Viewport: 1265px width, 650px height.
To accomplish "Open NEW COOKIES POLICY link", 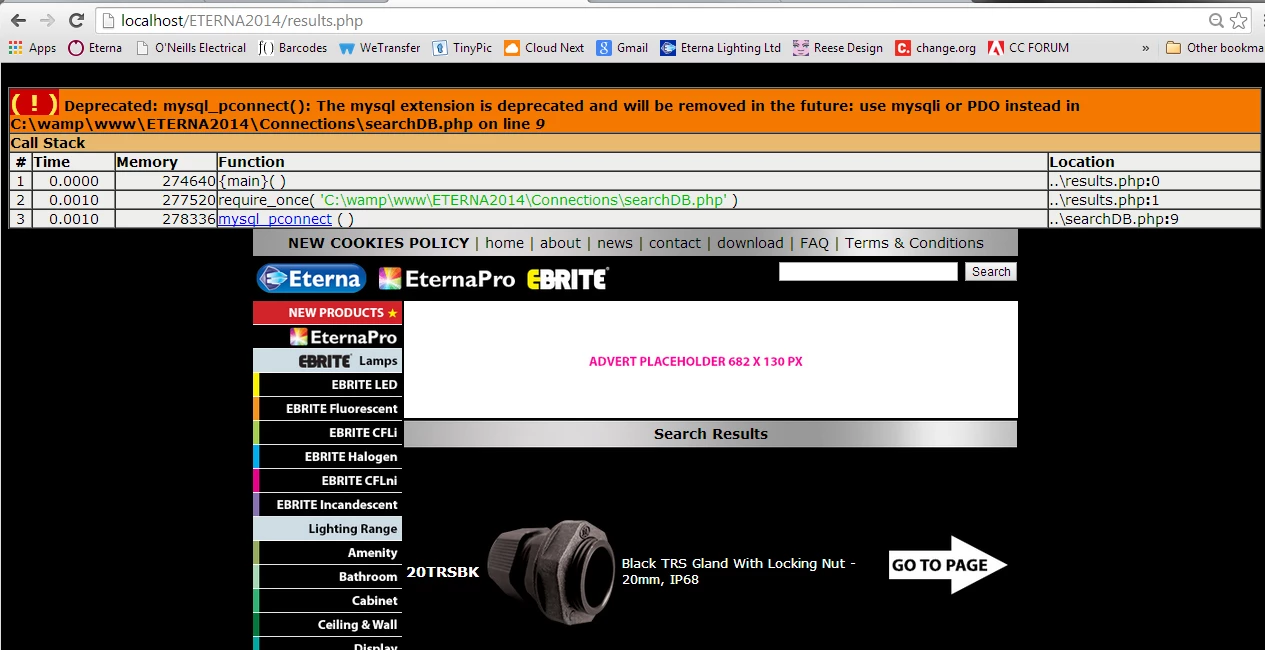I will (x=378, y=243).
